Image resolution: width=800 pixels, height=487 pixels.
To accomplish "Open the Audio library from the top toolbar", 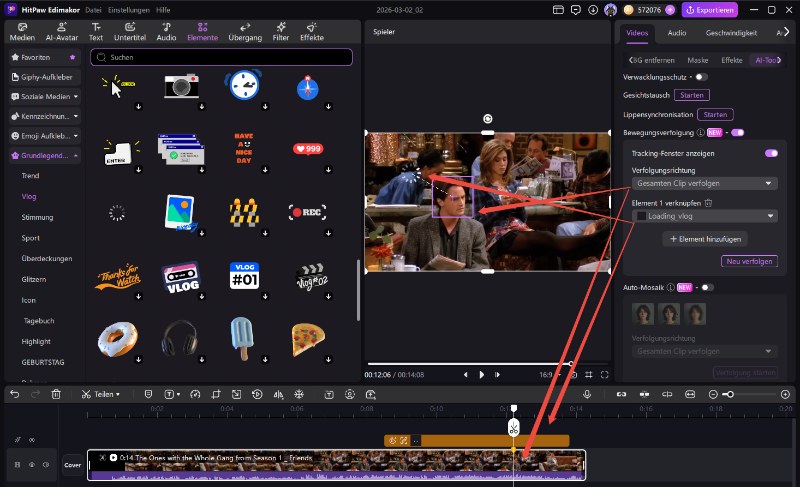I will point(166,32).
